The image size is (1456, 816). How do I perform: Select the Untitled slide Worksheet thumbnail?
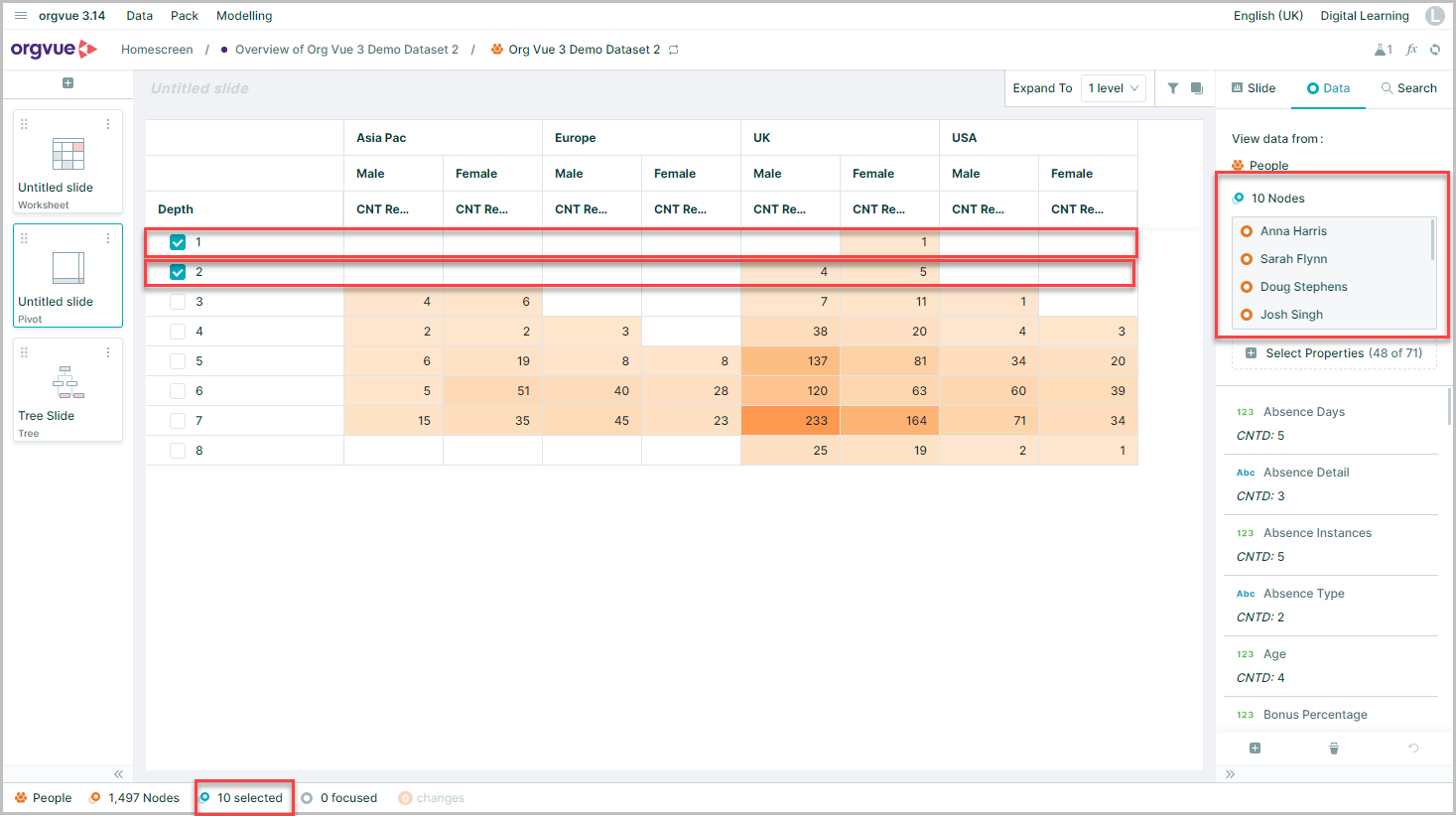67,162
